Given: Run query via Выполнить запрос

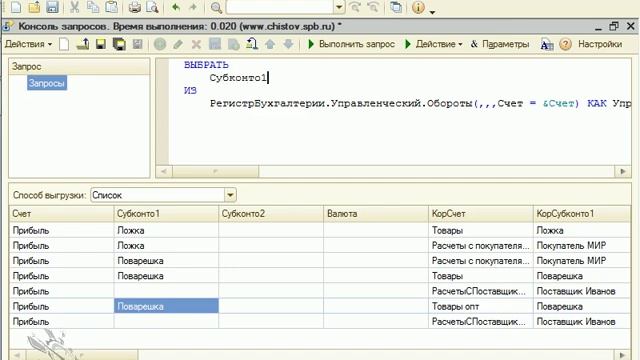Looking at the screenshot, I should click(x=351, y=44).
